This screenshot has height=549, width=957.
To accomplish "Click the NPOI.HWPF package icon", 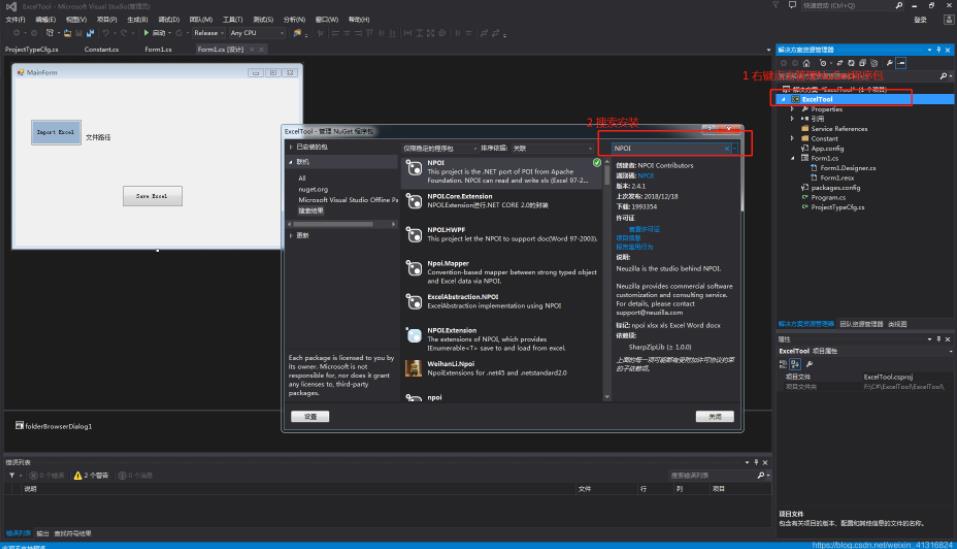I will pos(414,235).
